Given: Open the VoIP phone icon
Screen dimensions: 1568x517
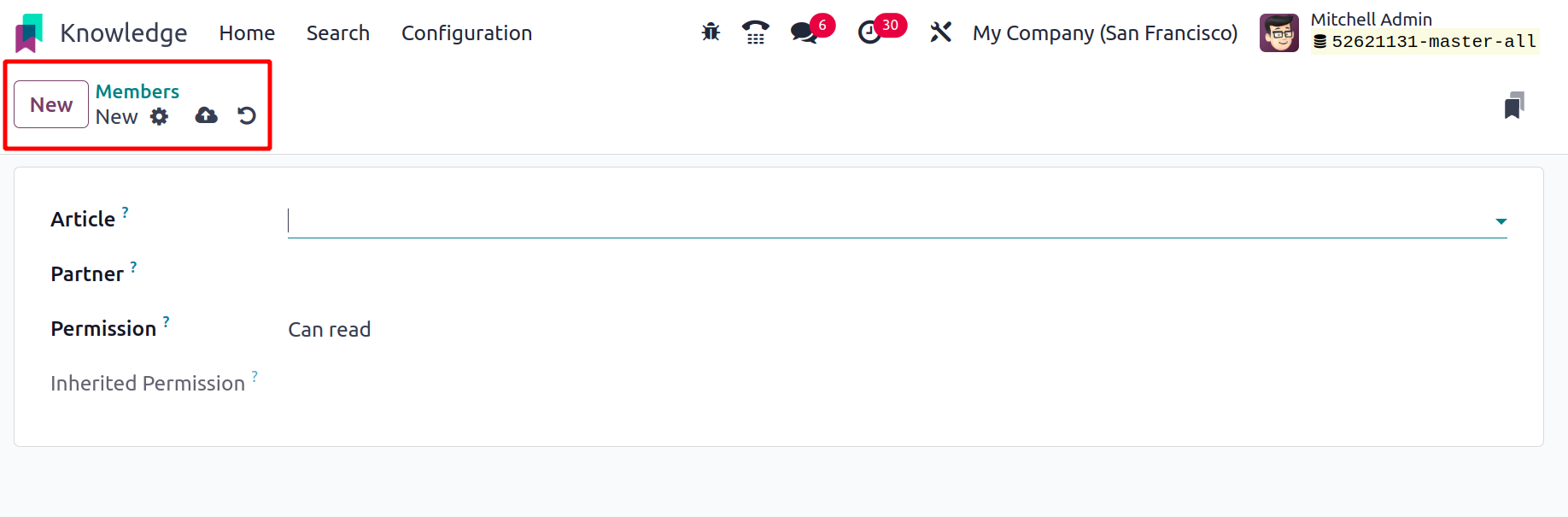Looking at the screenshot, I should pyautogui.click(x=755, y=32).
